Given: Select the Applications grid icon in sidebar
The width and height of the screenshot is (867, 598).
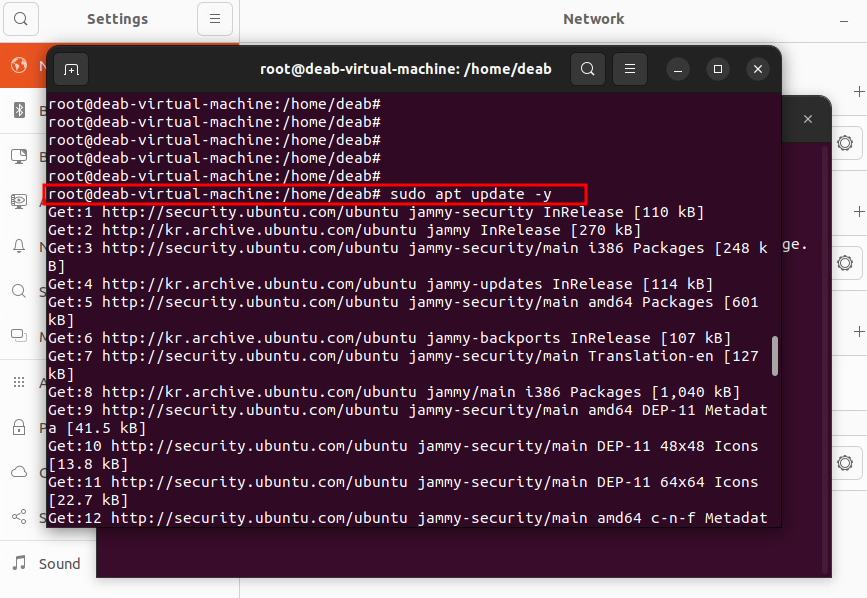Looking at the screenshot, I should tap(19, 382).
